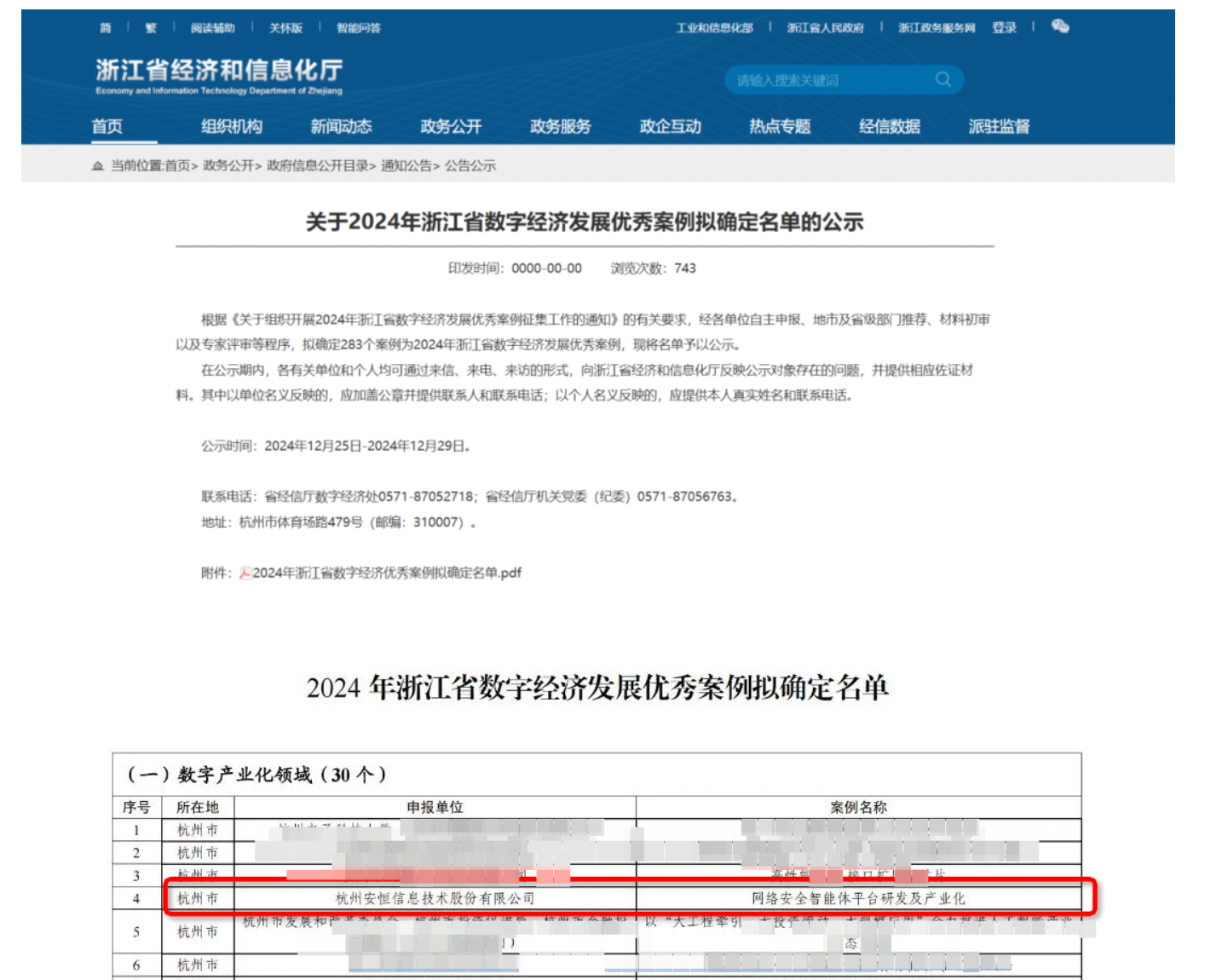This screenshot has height=980, width=1205.
Task: Open 2024年浙江省数字经济优秀案例拟确定名单.pdf attachment
Action: coord(386,574)
